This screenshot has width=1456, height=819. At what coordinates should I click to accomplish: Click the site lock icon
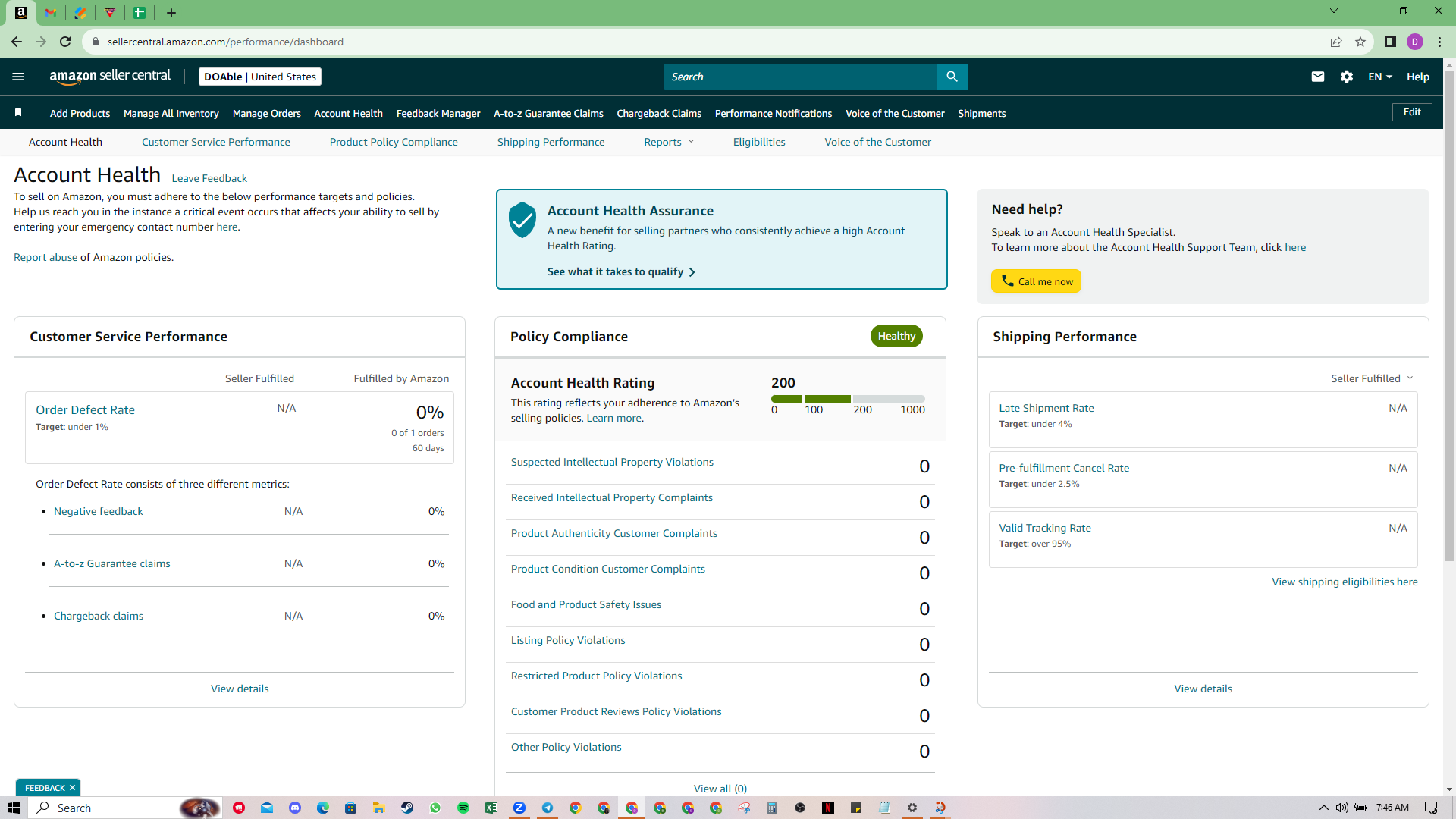point(96,42)
